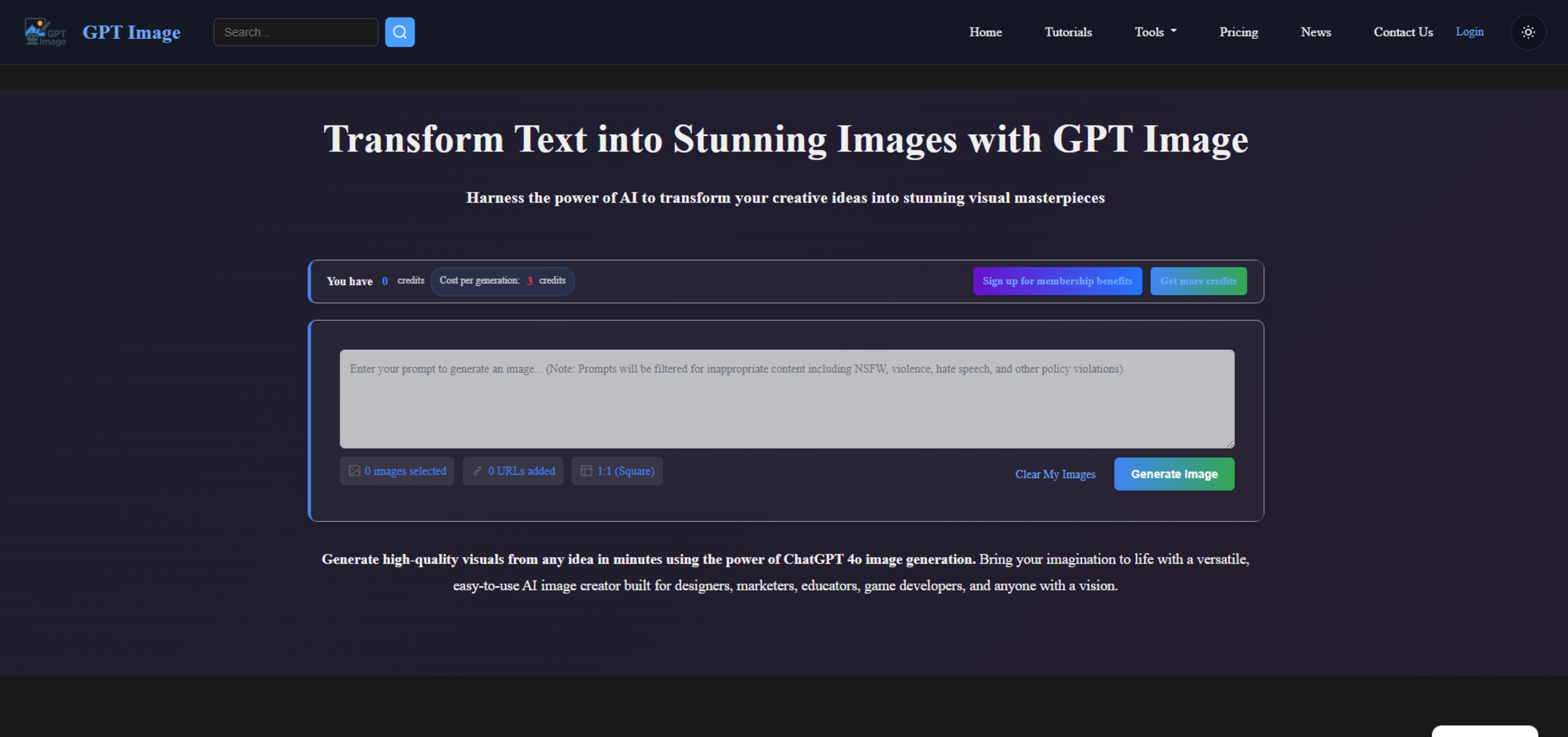Click the link icon for URLs added
The width and height of the screenshot is (1568, 737).
click(x=478, y=471)
